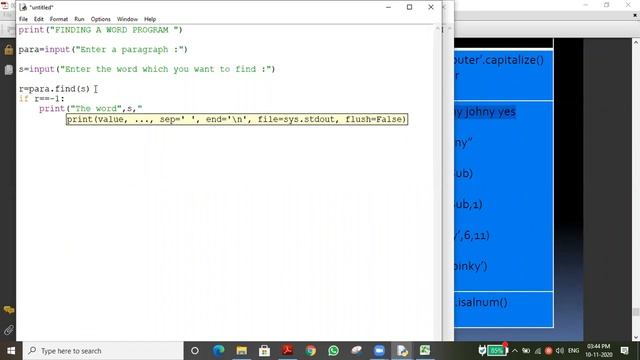Viewport: 640px width, 360px height.
Task: Click the red recording icon in tray
Action: (549, 351)
